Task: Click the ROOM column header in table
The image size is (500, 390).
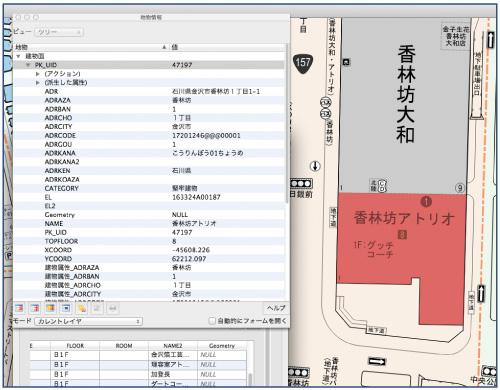Action: 124,346
